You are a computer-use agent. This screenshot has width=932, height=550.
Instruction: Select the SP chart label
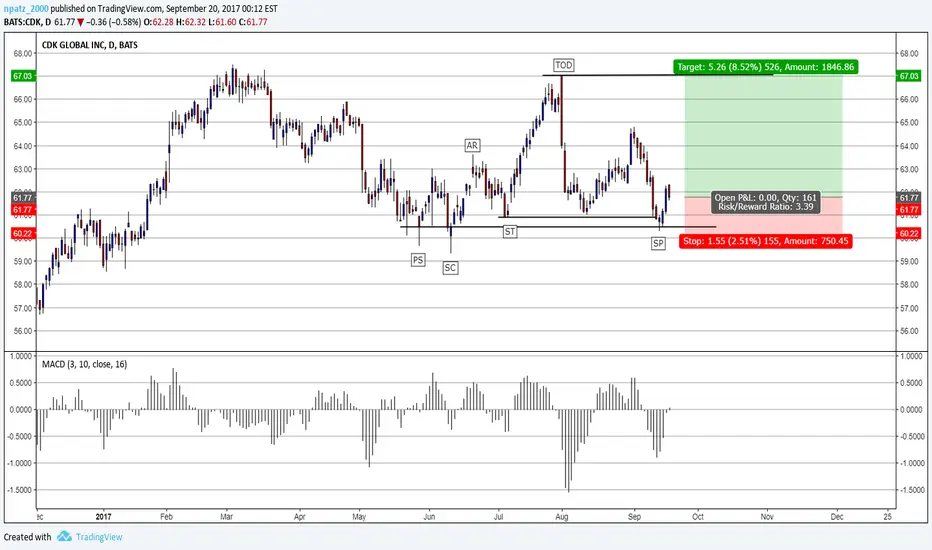click(658, 243)
